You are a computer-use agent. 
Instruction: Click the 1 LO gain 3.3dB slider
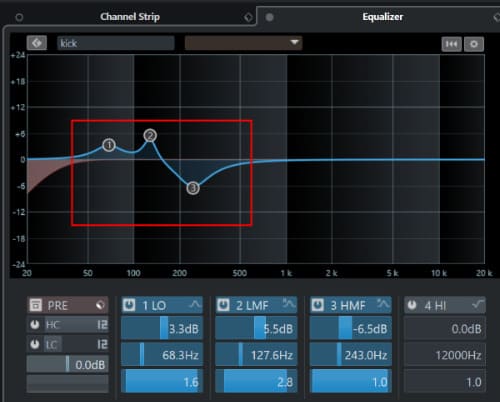point(162,328)
